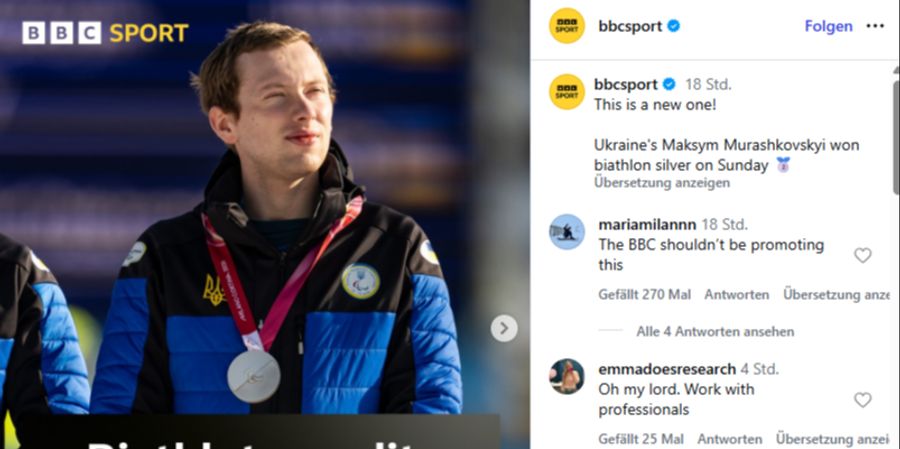The height and width of the screenshot is (449, 900).
Task: Click the bbcsport profile avatar in header
Action: coord(567,26)
